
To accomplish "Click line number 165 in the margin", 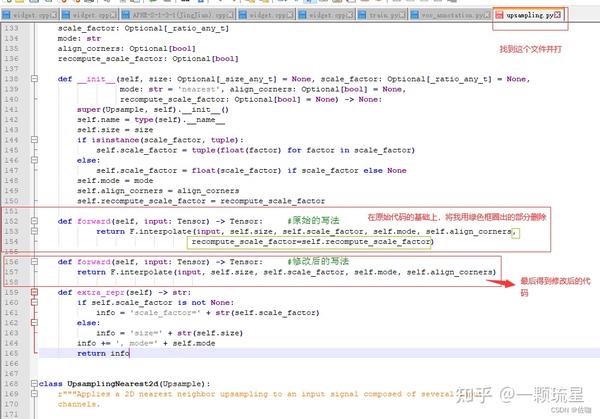I will tap(11, 353).
